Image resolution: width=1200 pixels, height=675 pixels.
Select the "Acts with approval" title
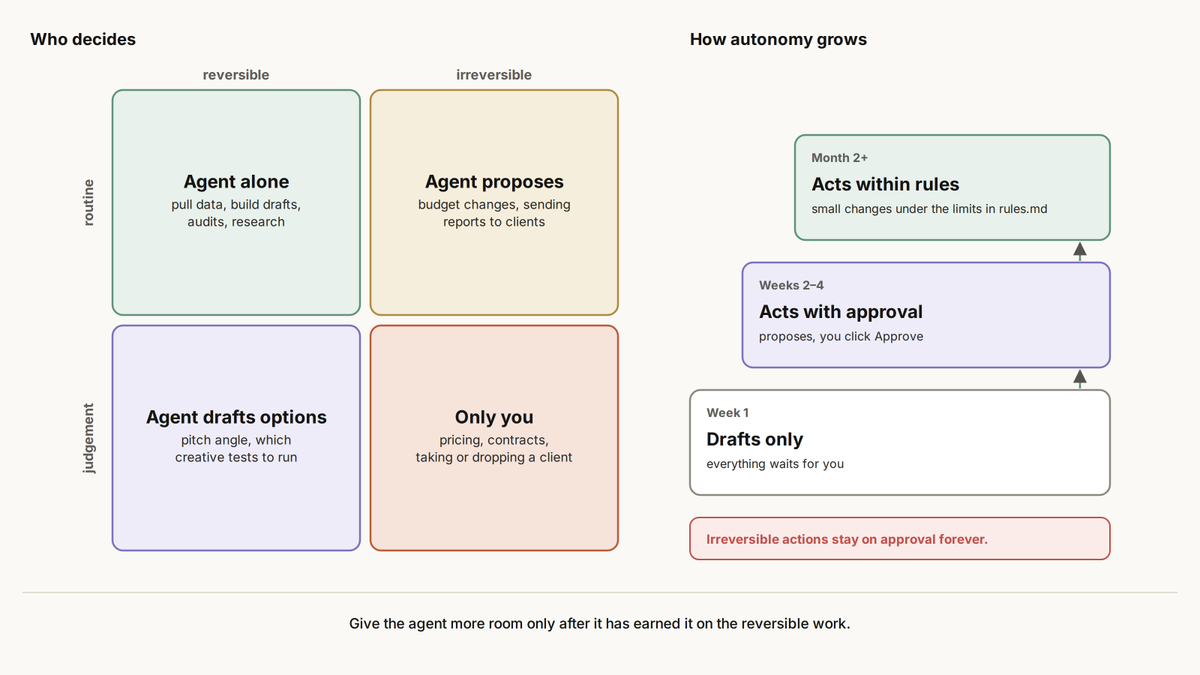(841, 312)
